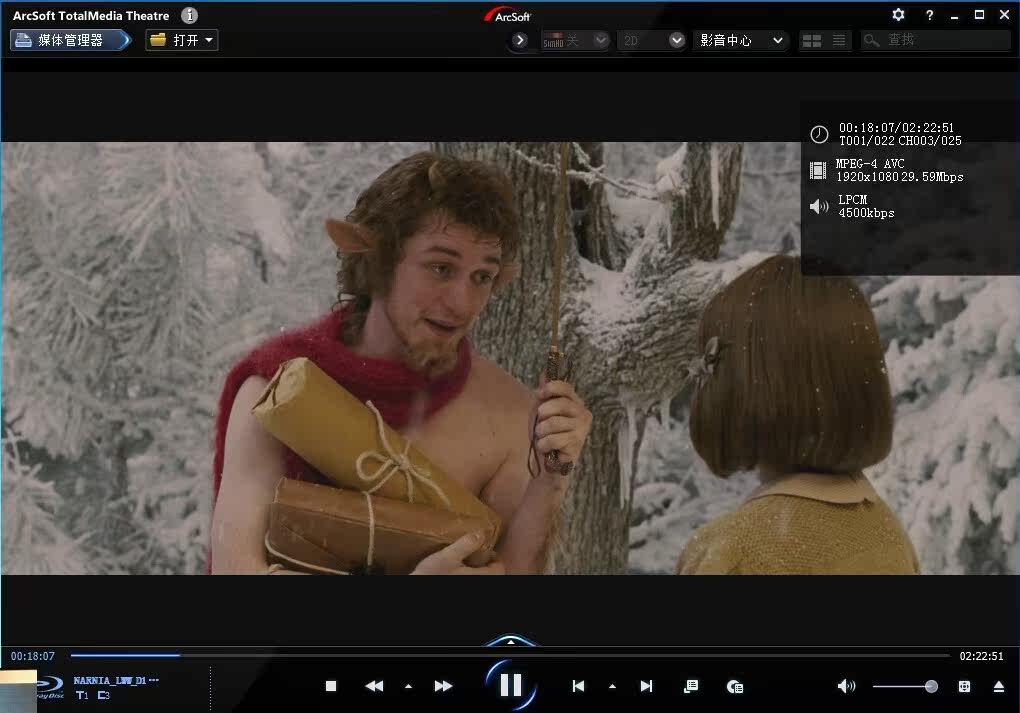Click the 4500kbps audio bitrate text
Screen dimensions: 1020x713
pyautogui.click(x=866, y=213)
